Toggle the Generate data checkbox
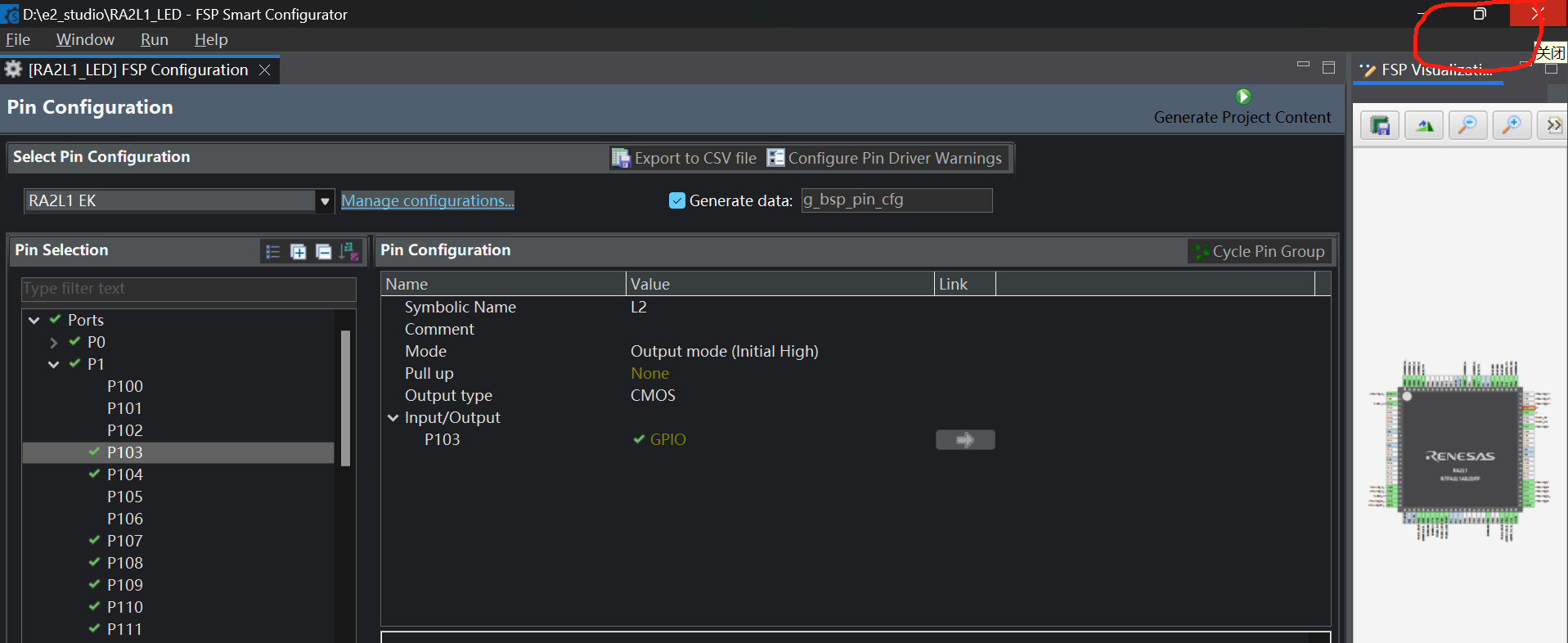Screen dimensions: 1568x643 (677, 200)
